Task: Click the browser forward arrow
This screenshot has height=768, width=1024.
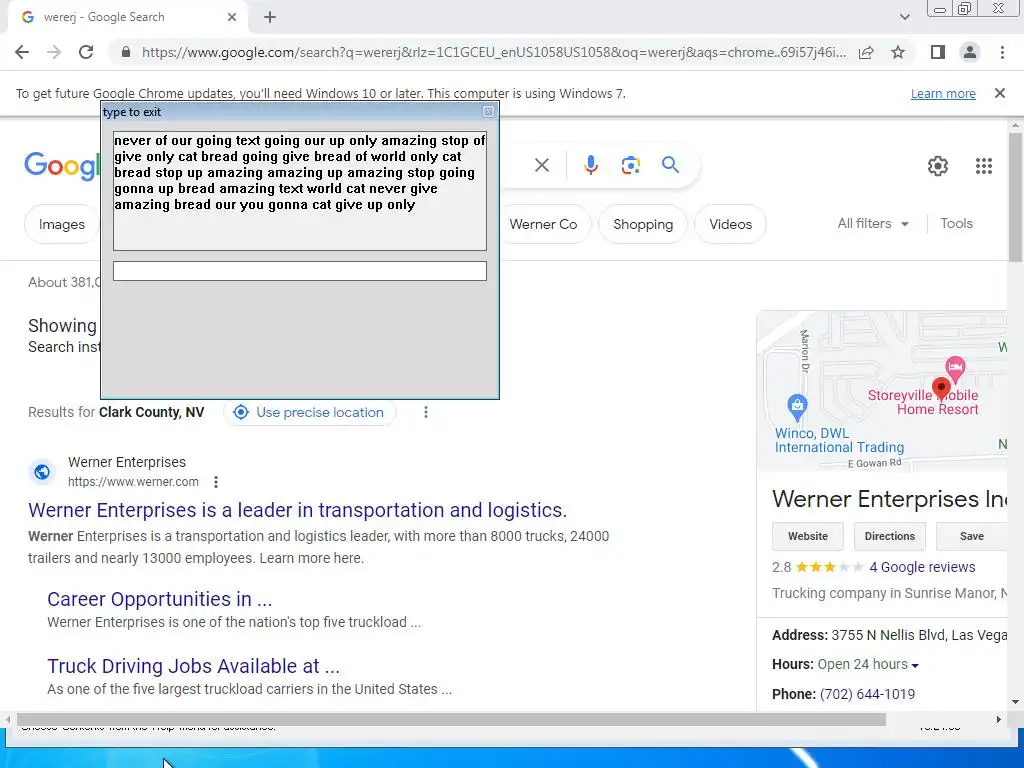Action: click(54, 52)
